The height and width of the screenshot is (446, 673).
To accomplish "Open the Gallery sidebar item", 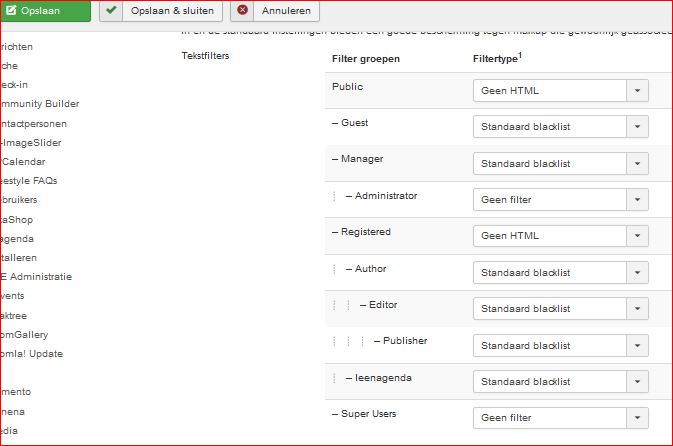I will (x=24, y=335).
